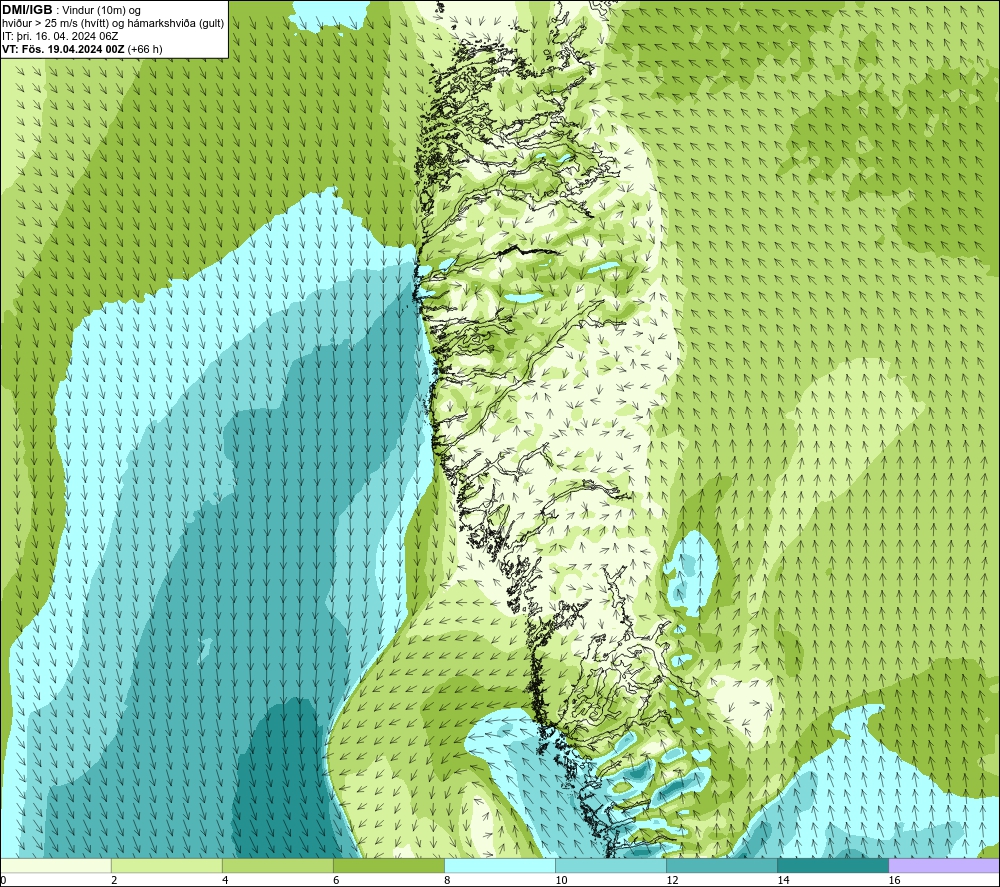Click the light green 2–4 m/s legend swatch

click(167, 866)
